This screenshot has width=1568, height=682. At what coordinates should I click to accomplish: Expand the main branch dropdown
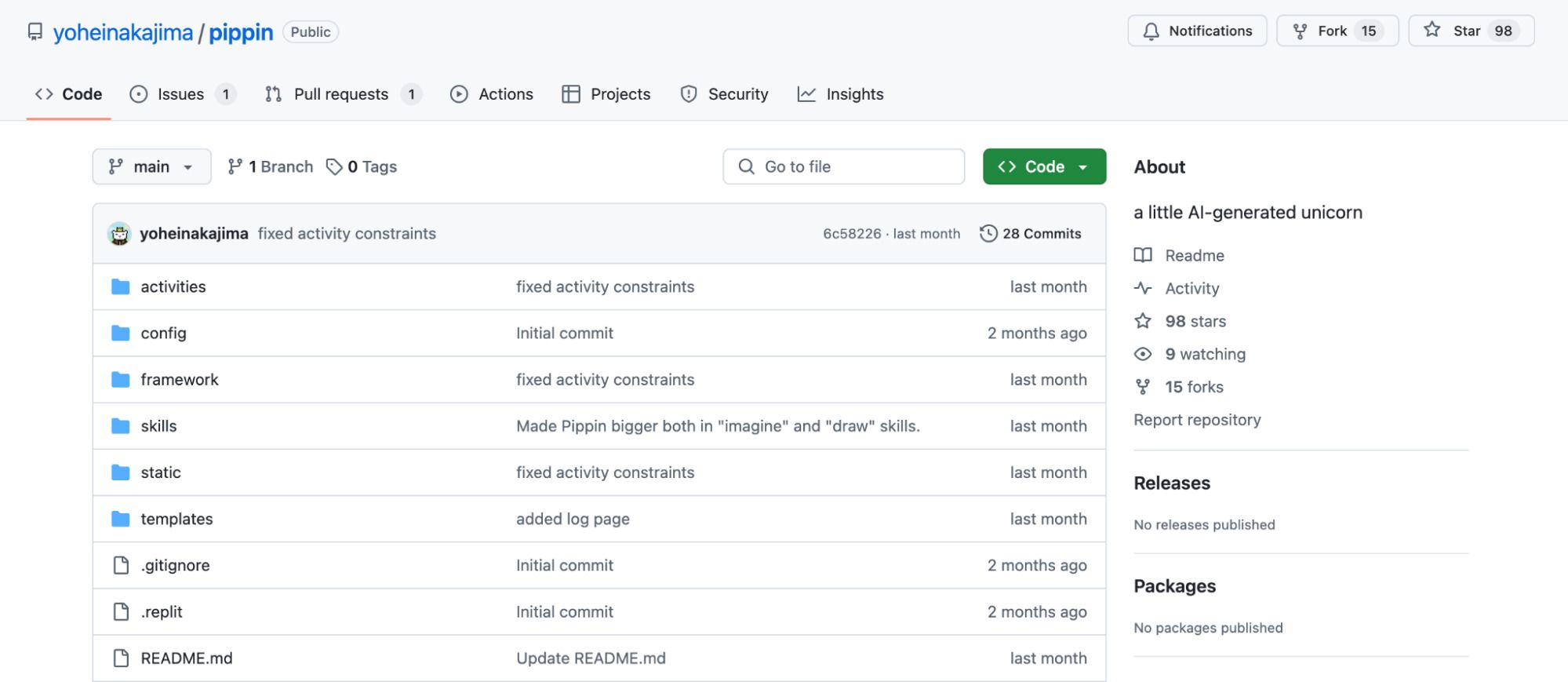click(x=151, y=166)
